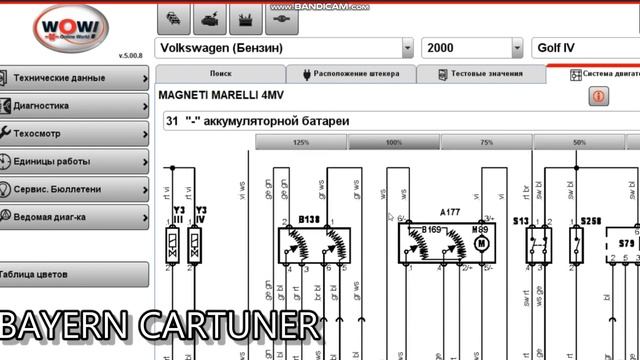The width and height of the screenshot is (640, 360).
Task: Click version label v.5.00.8
Action: 131,56
